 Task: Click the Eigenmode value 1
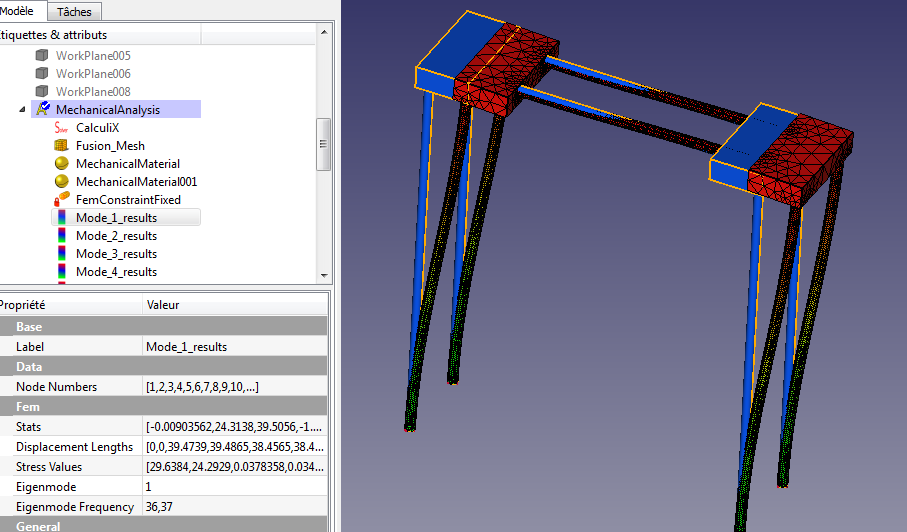235,486
